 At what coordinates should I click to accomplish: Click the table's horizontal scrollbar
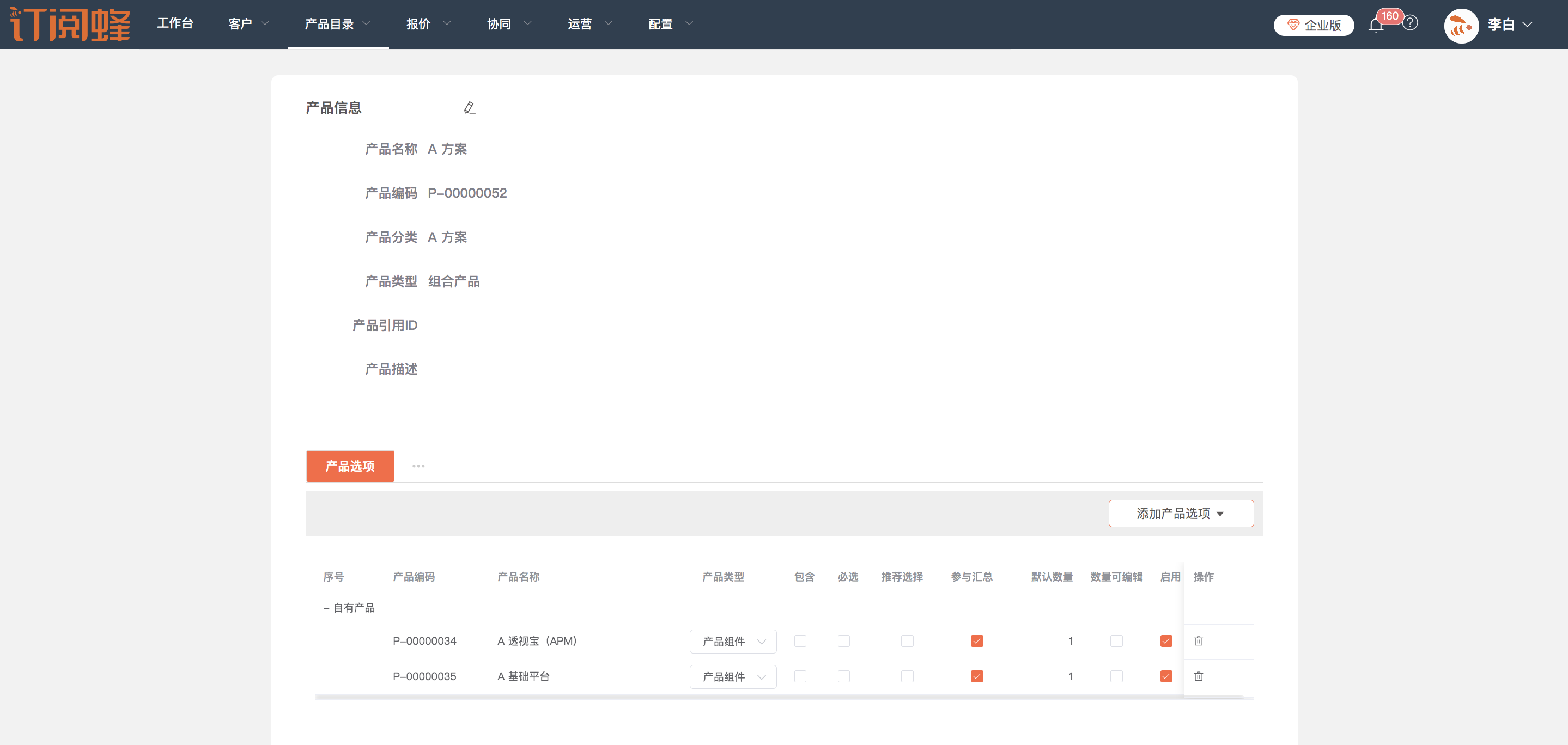[779, 697]
